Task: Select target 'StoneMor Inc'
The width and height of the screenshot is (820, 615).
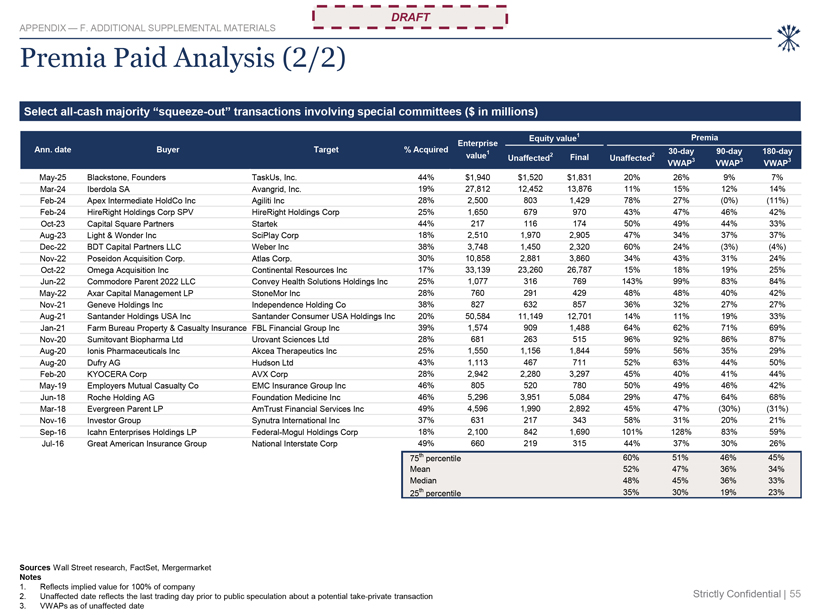Action: 276,293
